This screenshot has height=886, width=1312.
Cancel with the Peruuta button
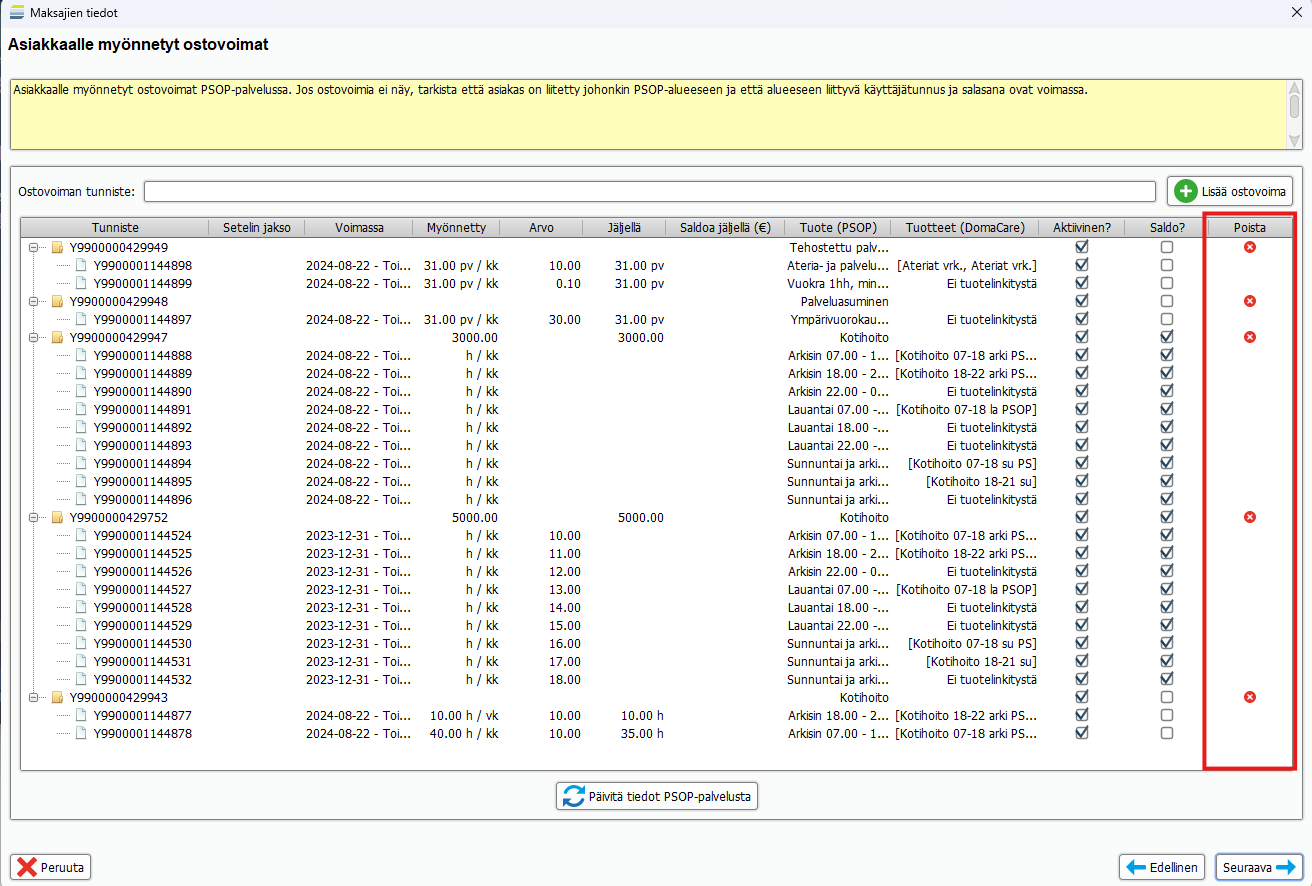pos(50,867)
